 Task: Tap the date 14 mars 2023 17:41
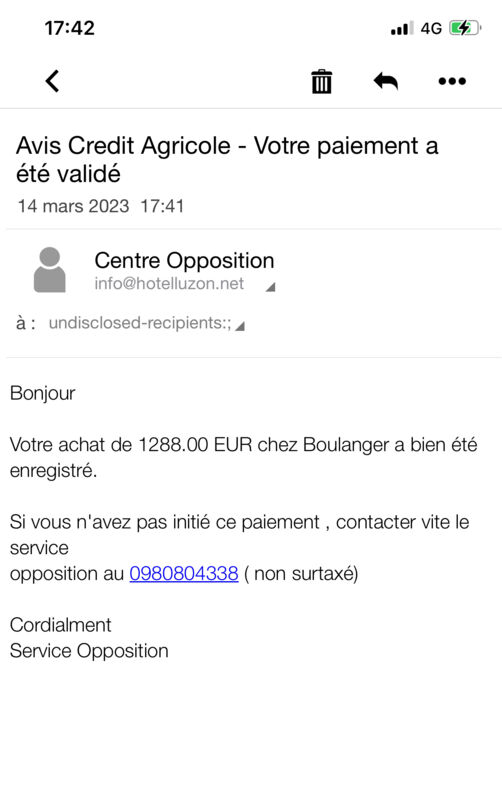pyautogui.click(x=101, y=206)
